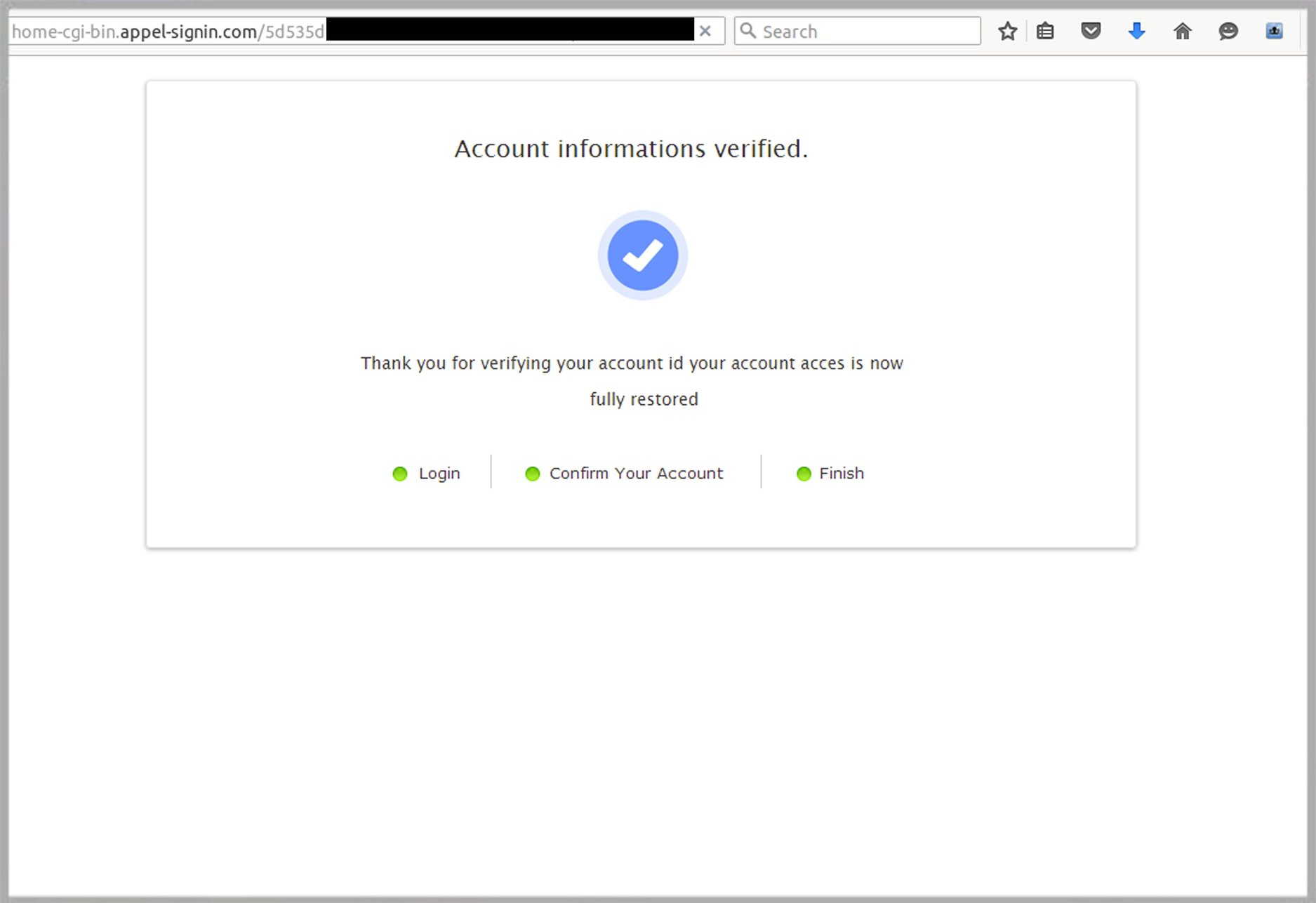Go to the browser home page

(1182, 31)
